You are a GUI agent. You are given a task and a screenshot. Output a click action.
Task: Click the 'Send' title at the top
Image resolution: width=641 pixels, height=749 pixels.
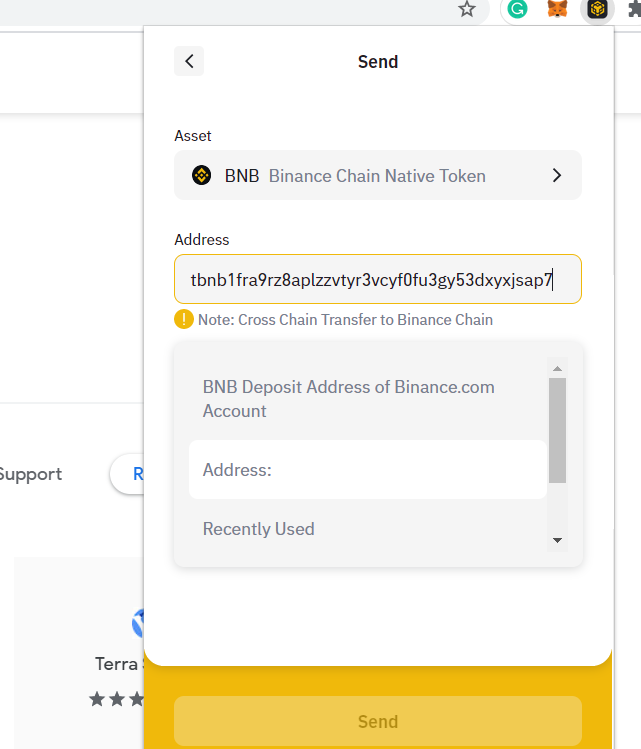pos(378,62)
